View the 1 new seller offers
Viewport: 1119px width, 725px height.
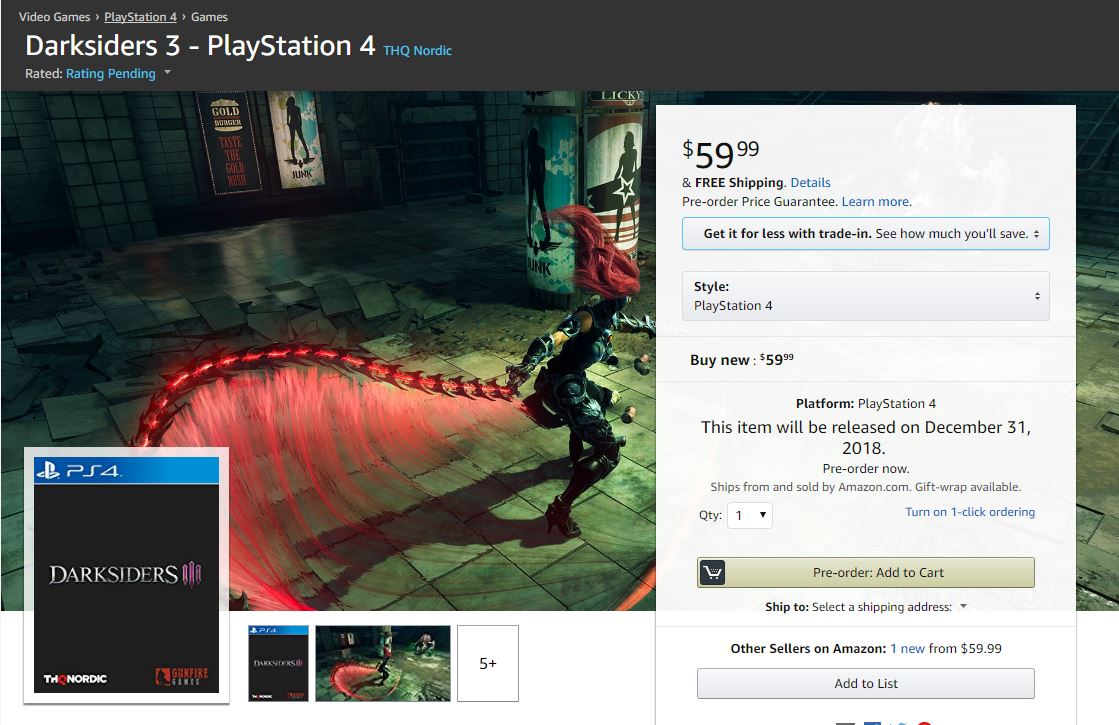[x=907, y=649]
